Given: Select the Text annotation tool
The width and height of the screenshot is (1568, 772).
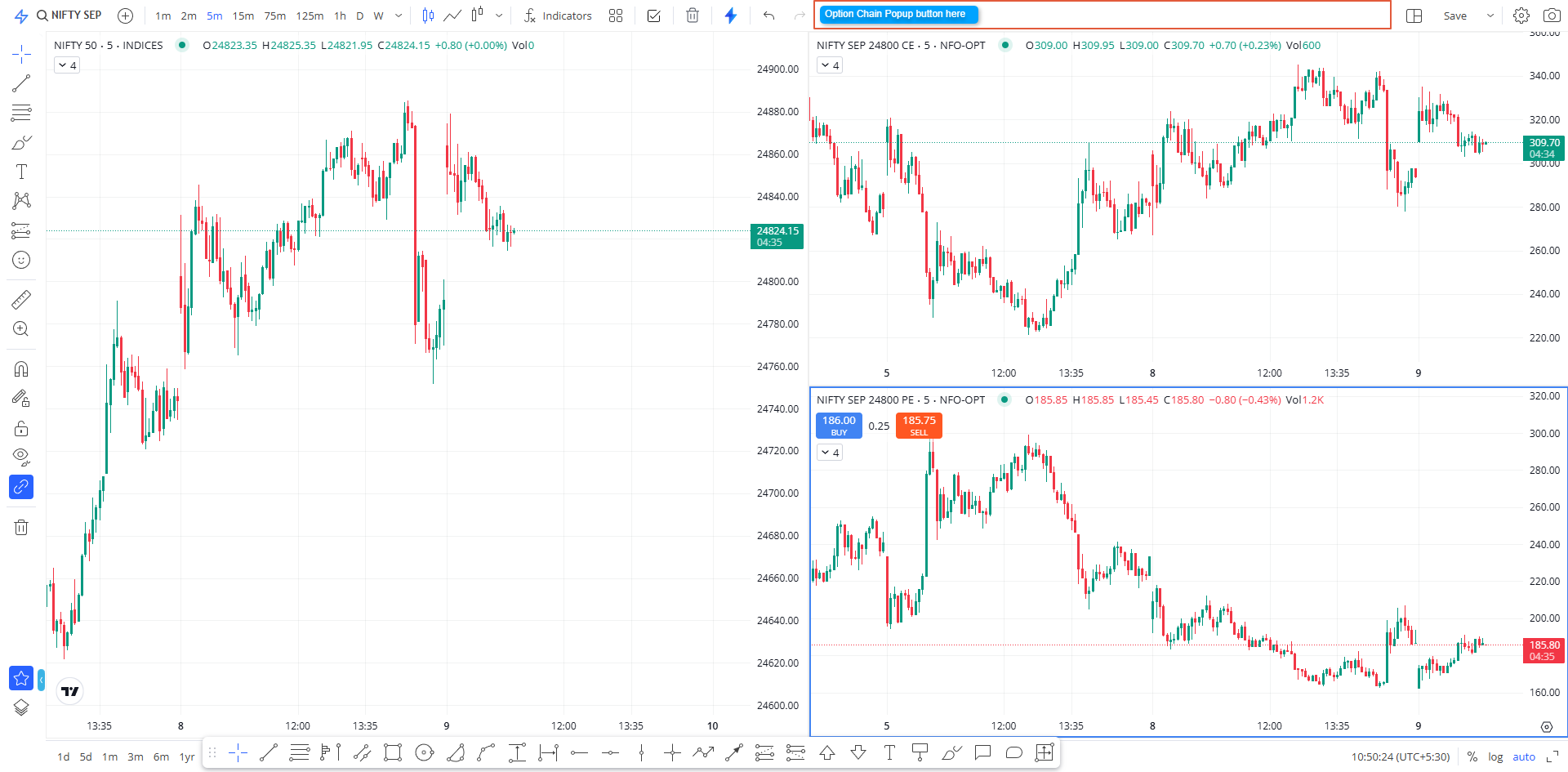Looking at the screenshot, I should pos(21,172).
